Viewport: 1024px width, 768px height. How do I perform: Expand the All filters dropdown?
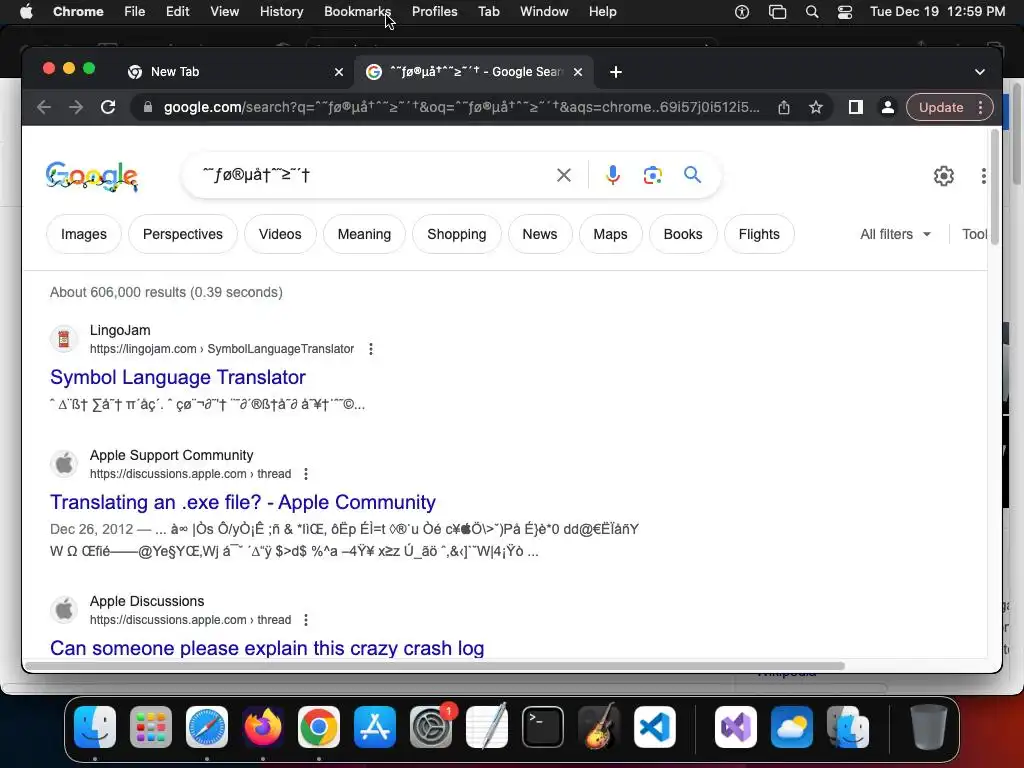(895, 234)
